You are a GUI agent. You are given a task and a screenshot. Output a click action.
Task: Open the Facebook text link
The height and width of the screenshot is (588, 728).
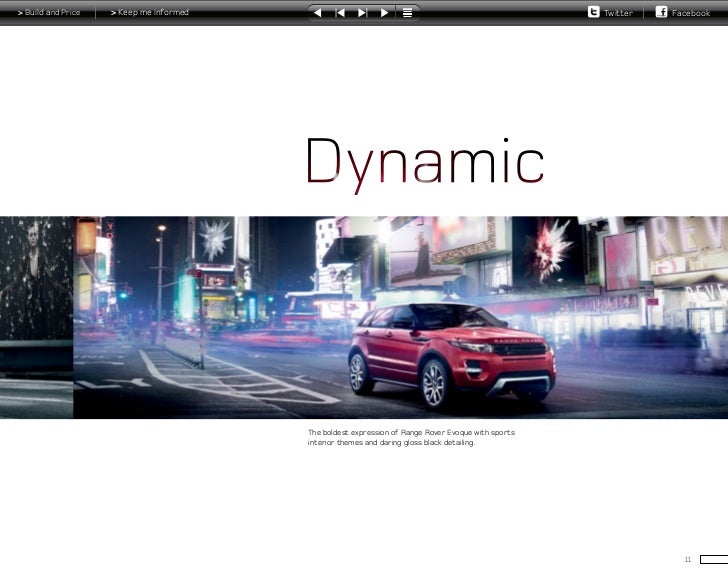point(691,13)
